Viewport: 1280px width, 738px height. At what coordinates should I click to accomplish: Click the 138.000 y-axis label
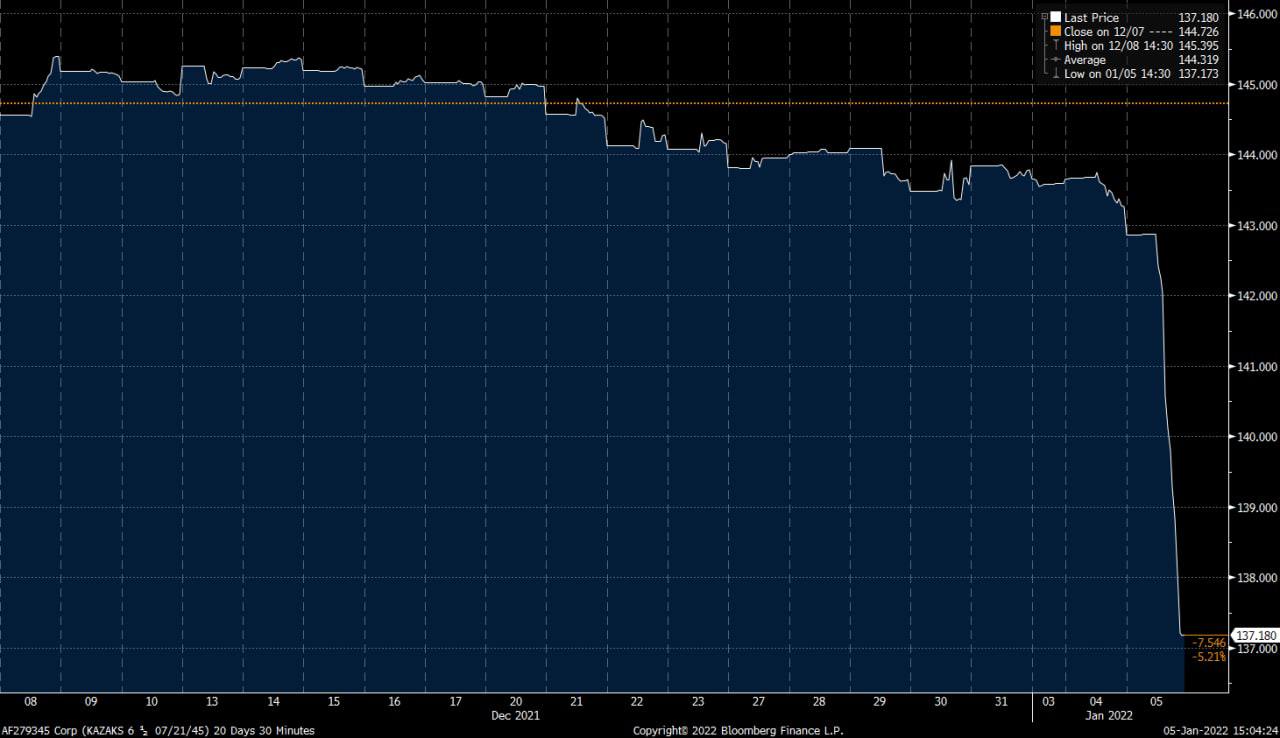[x=1257, y=578]
